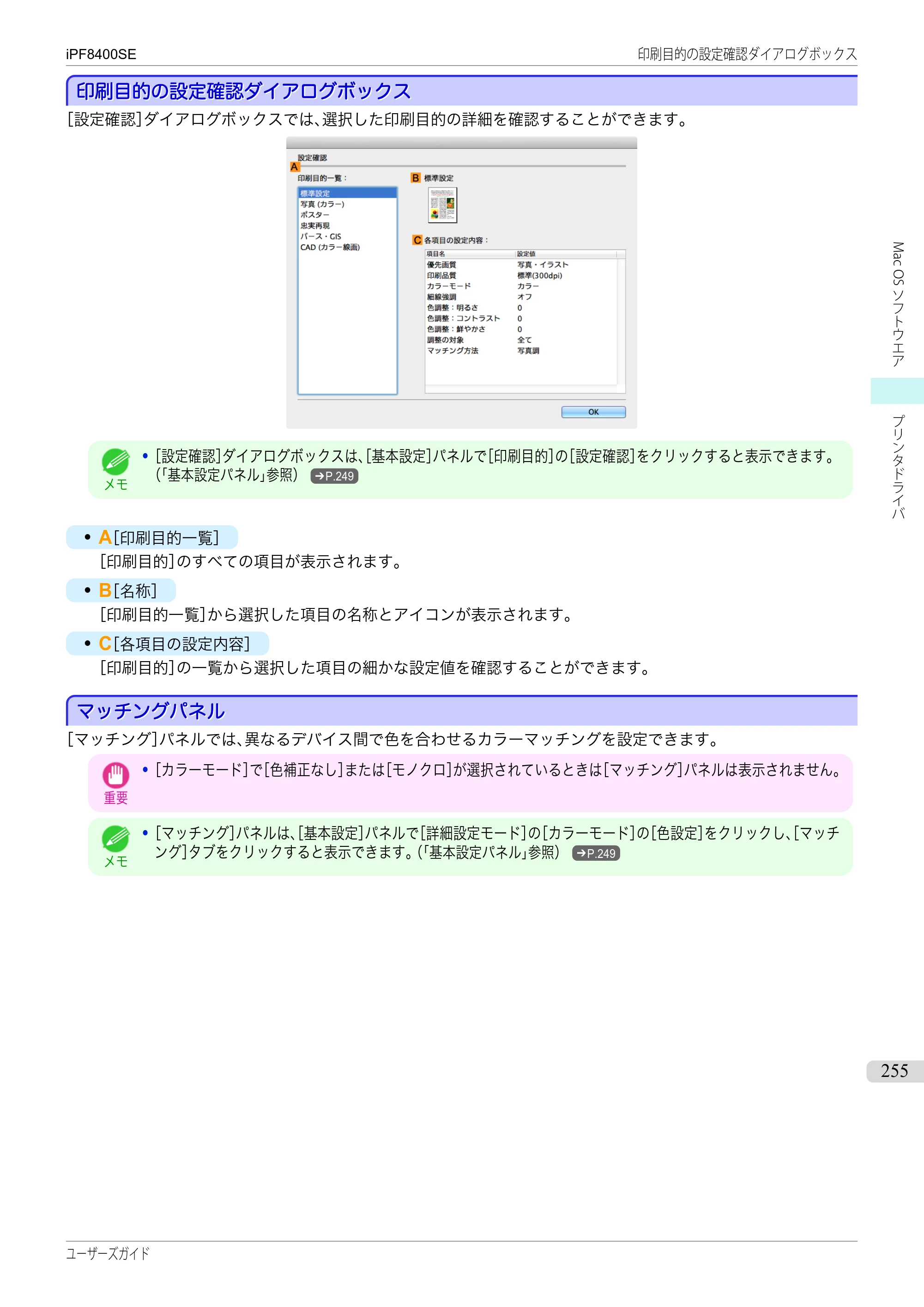
Task: Click the メモ pencil icon under マッチングパネル
Action: click(115, 839)
